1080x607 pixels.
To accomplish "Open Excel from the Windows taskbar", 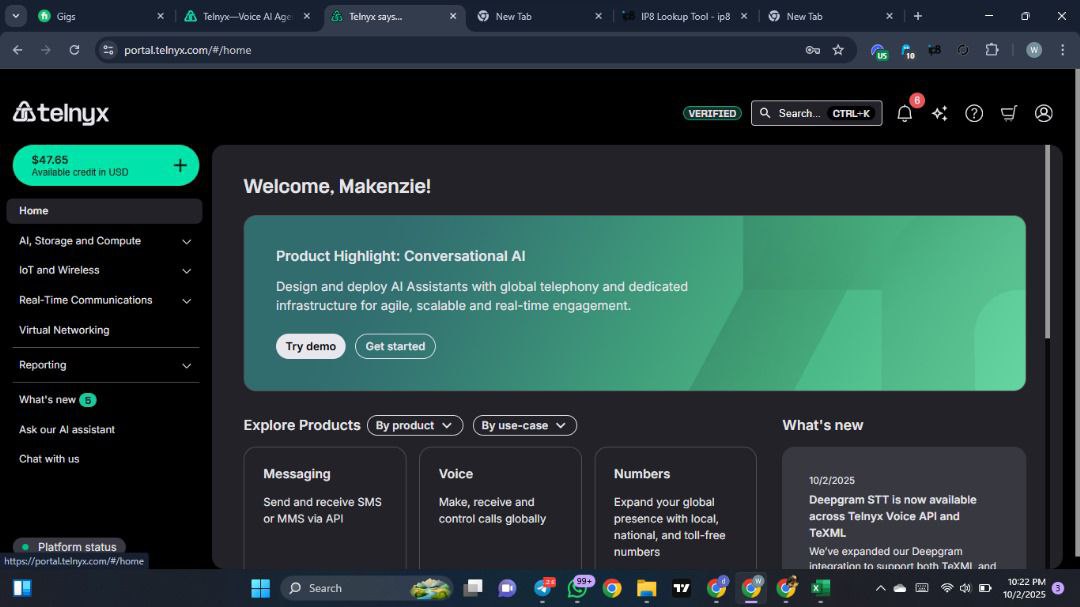I will (x=820, y=588).
